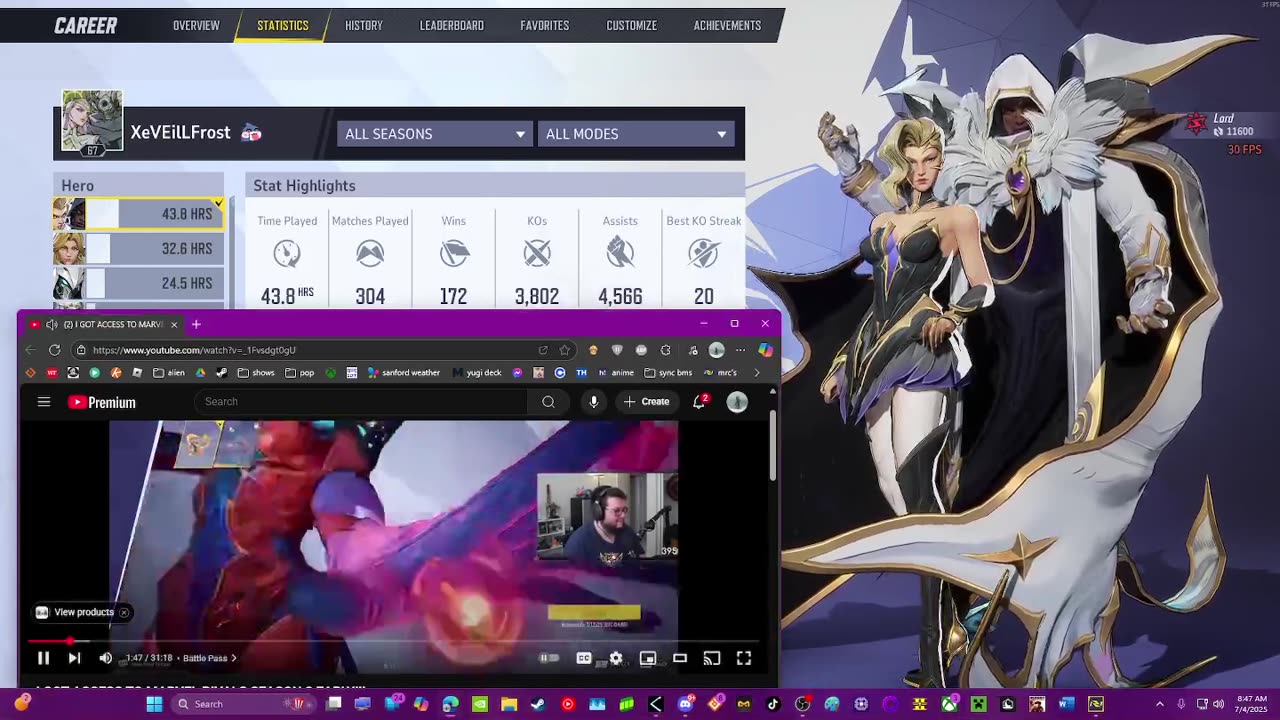Click the YouTube Create button

pos(647,402)
